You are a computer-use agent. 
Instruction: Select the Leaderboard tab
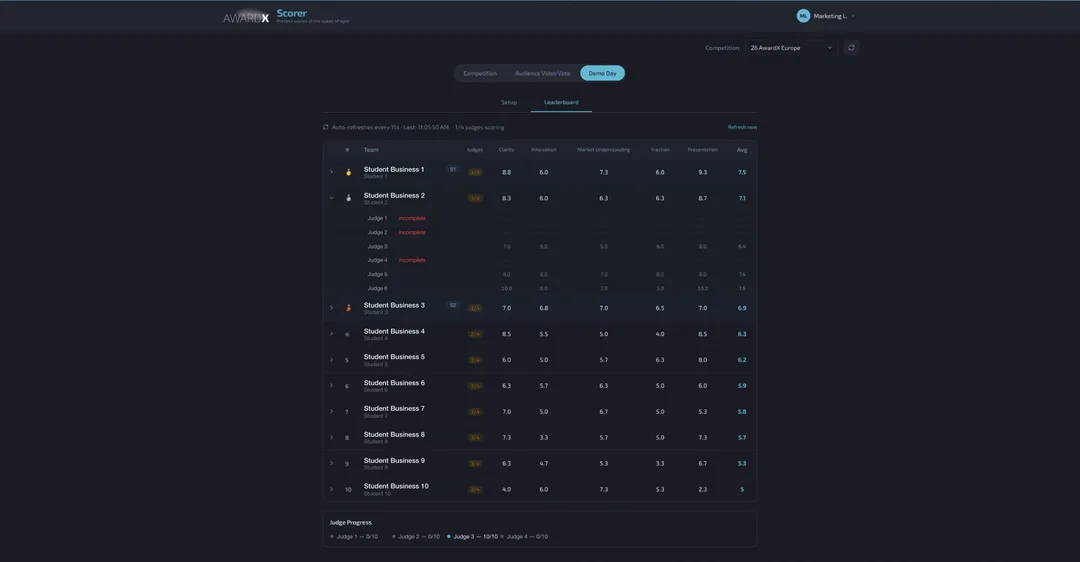pos(561,102)
